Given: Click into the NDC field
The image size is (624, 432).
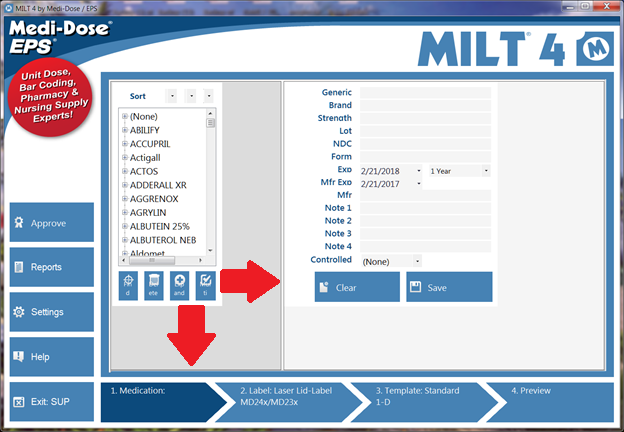Looking at the screenshot, I should coord(425,144).
